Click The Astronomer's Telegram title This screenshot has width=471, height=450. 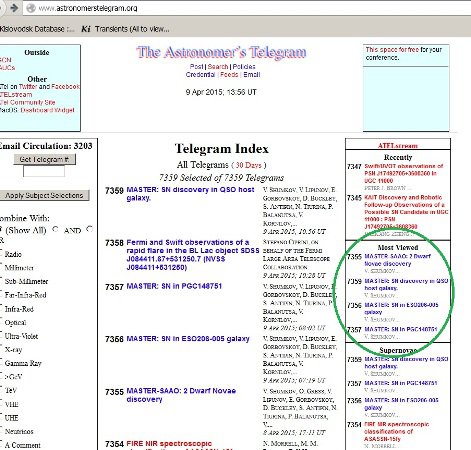(221, 52)
